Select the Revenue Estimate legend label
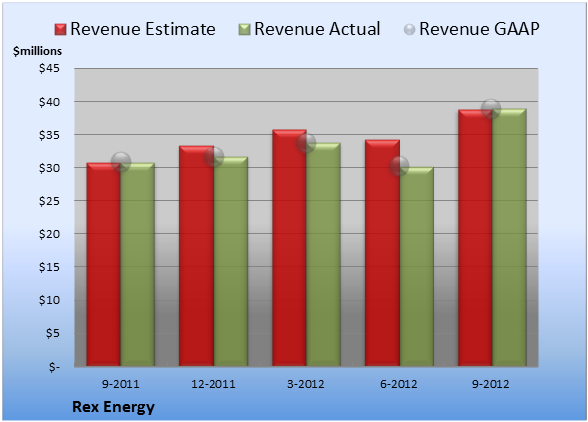588x422 pixels. pos(143,29)
